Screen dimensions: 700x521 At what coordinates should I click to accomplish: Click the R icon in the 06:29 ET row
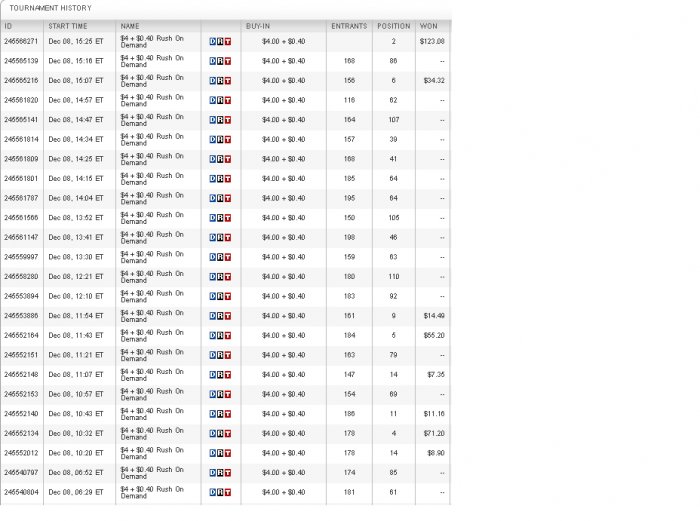coord(220,492)
